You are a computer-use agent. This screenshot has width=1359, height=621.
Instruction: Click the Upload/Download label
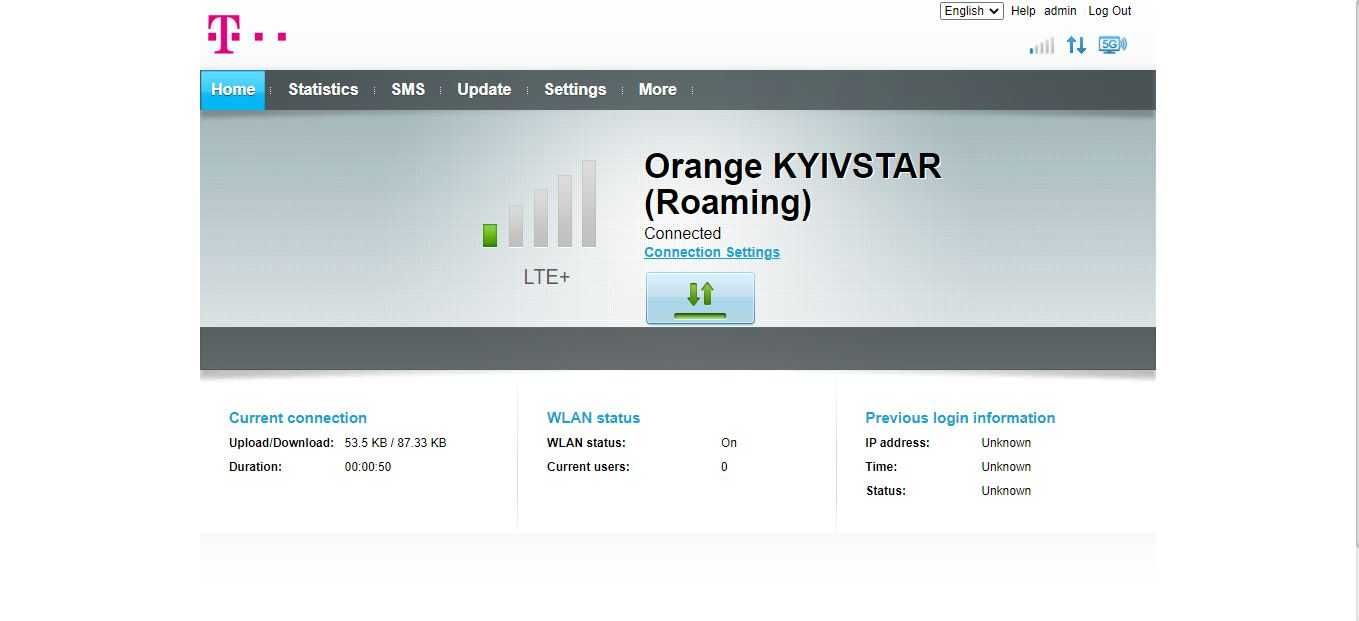coord(282,443)
